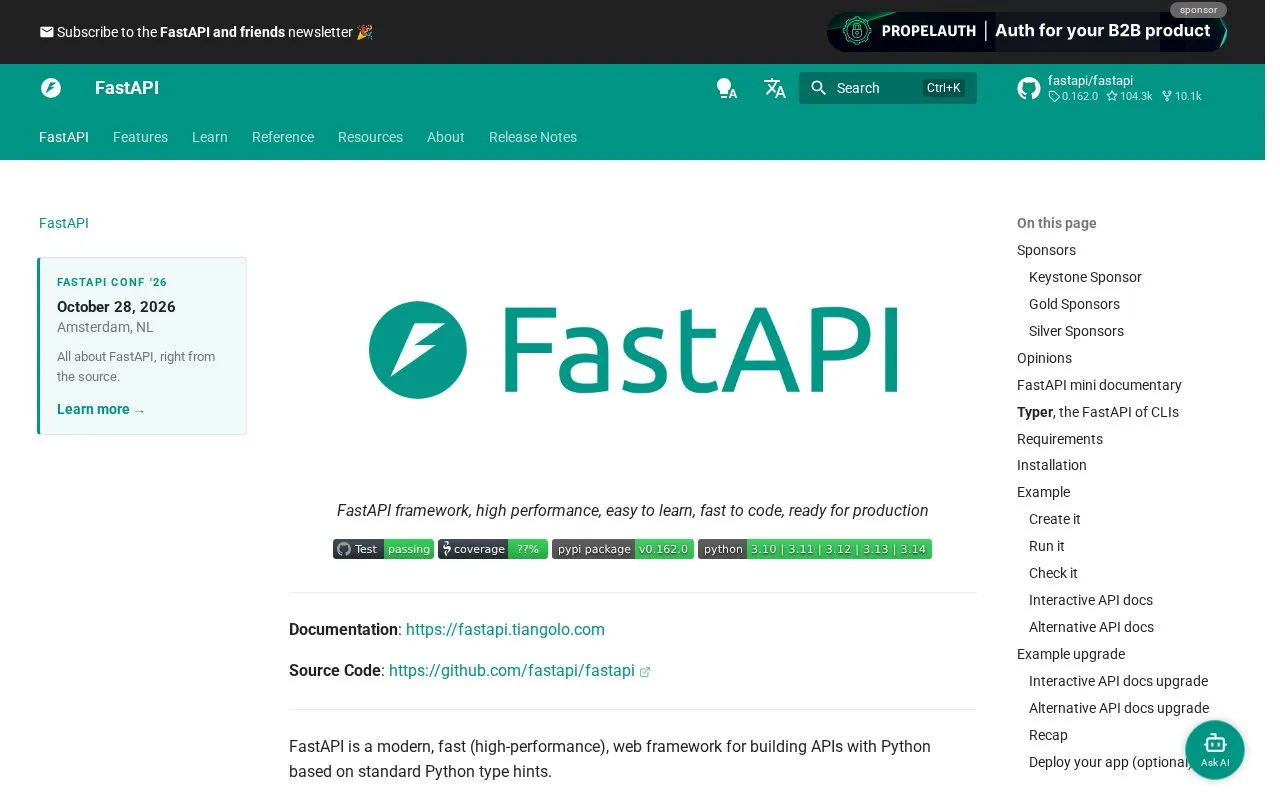Open the Release Notes tab
The image size is (1280, 800).
click(533, 137)
